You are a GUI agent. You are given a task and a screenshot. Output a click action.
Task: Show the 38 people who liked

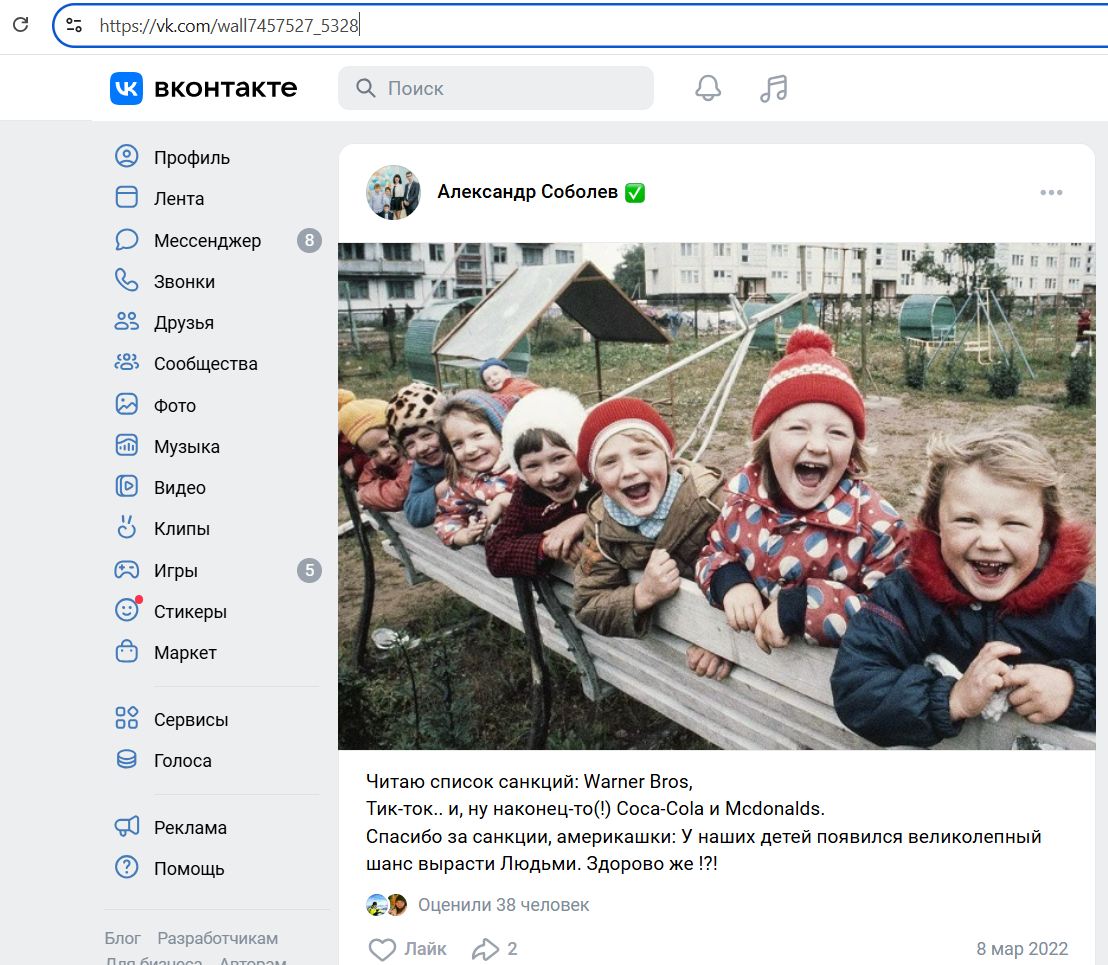503,905
